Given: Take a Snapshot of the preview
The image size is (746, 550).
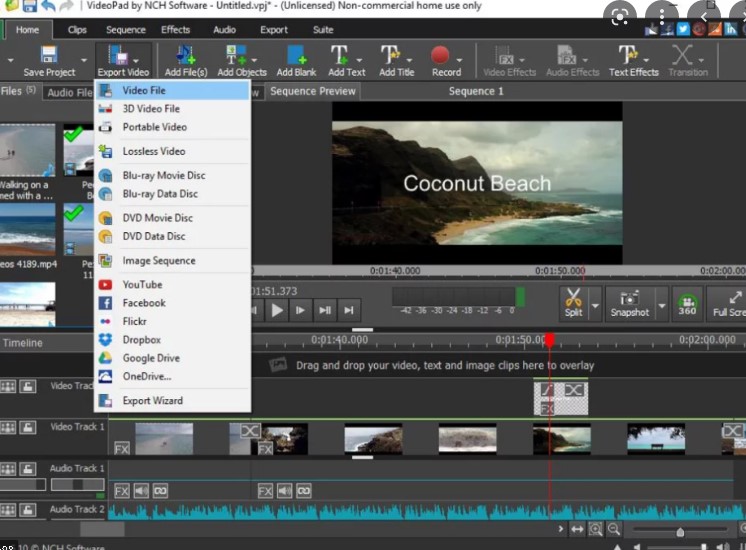Looking at the screenshot, I should click(x=629, y=303).
